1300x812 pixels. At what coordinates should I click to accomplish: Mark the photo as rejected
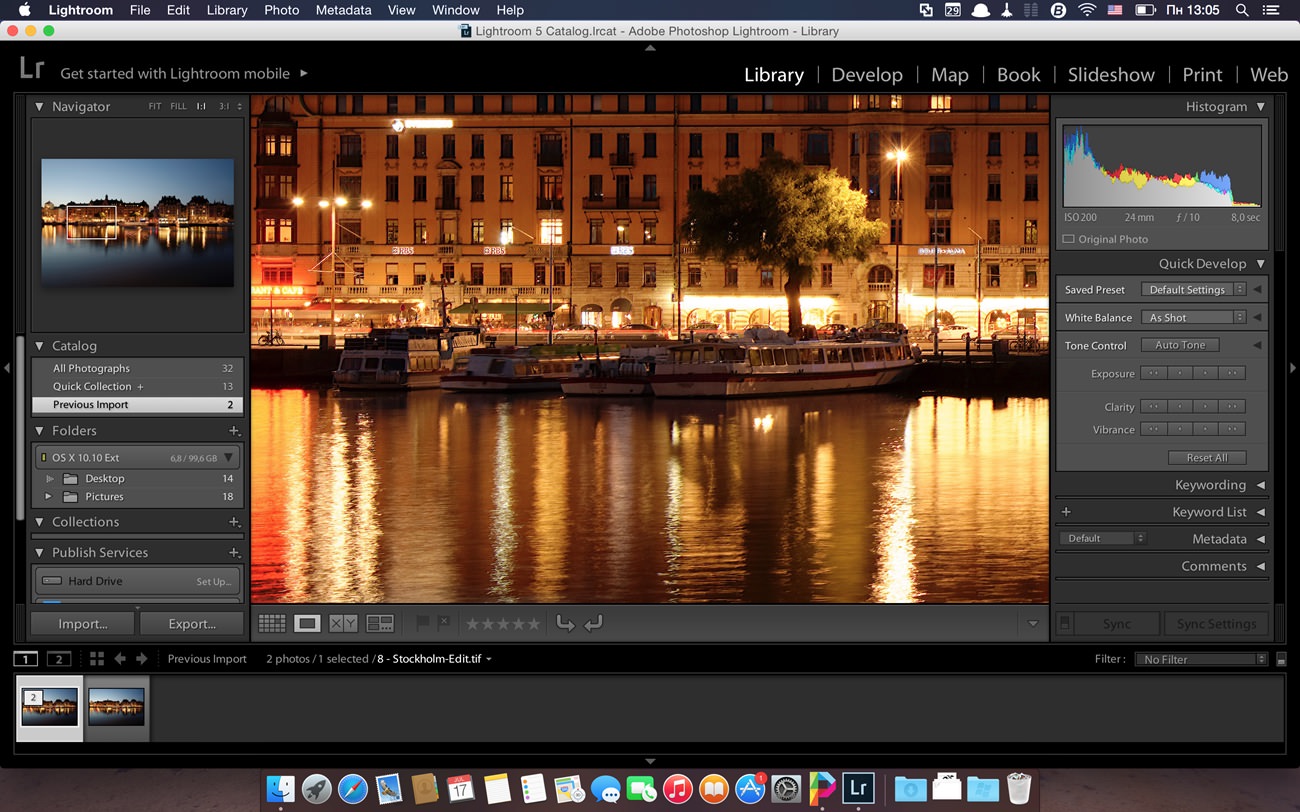[x=443, y=622]
